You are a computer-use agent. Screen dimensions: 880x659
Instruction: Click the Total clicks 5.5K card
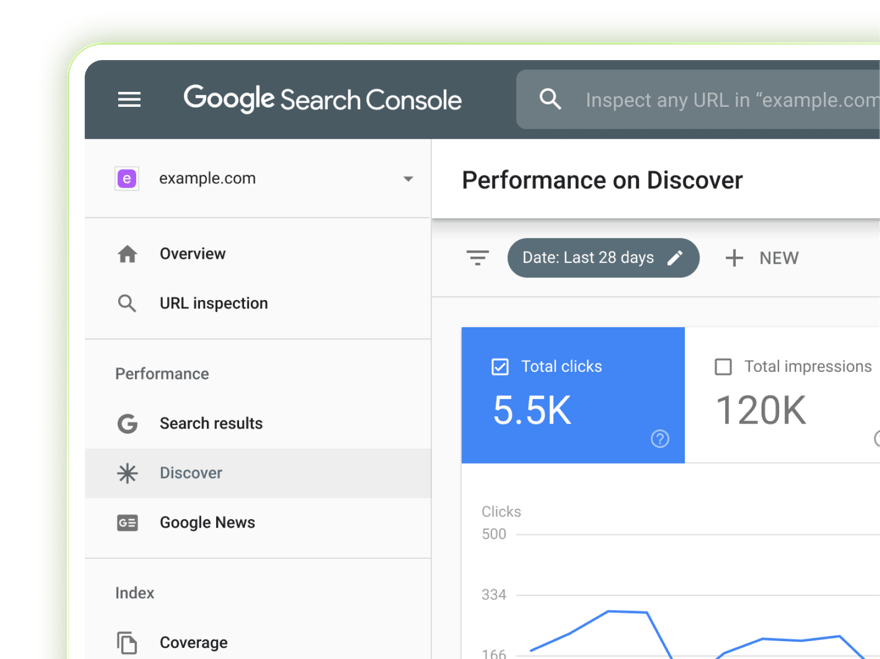pyautogui.click(x=573, y=395)
